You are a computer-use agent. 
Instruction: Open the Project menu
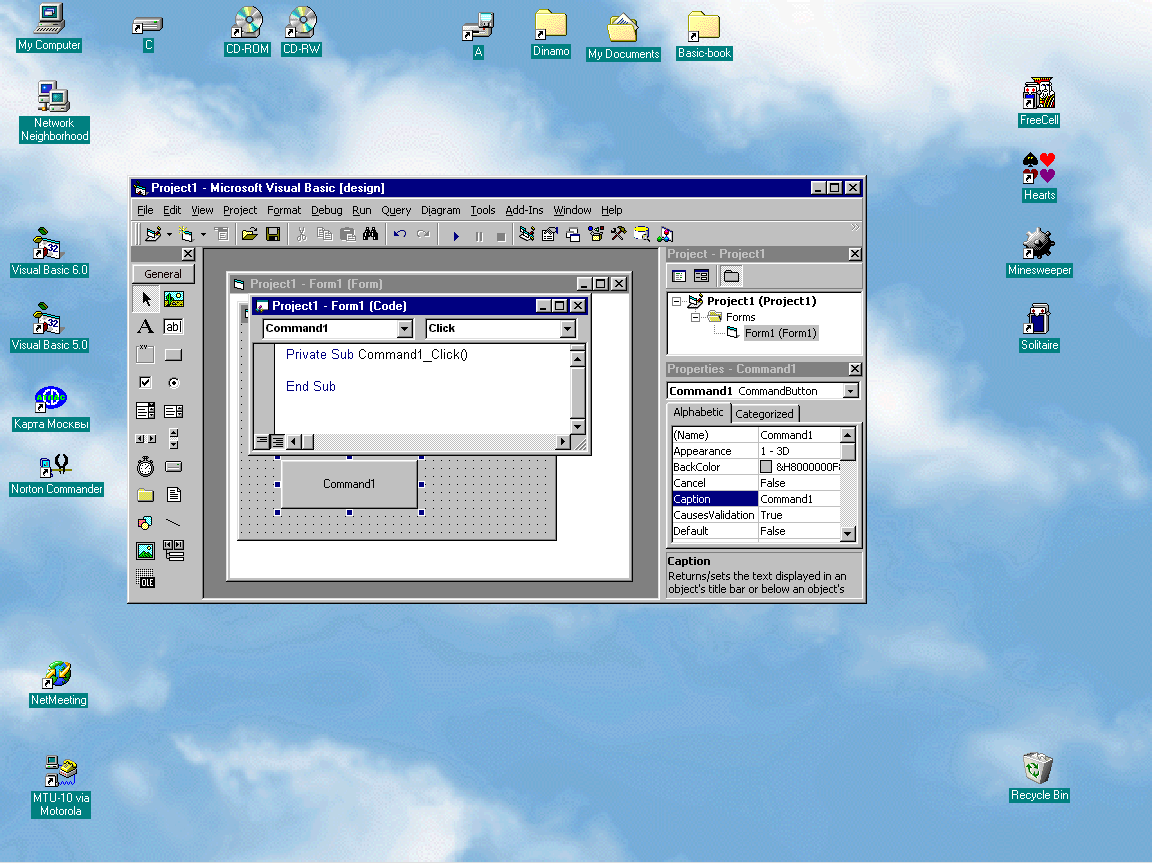pos(240,210)
